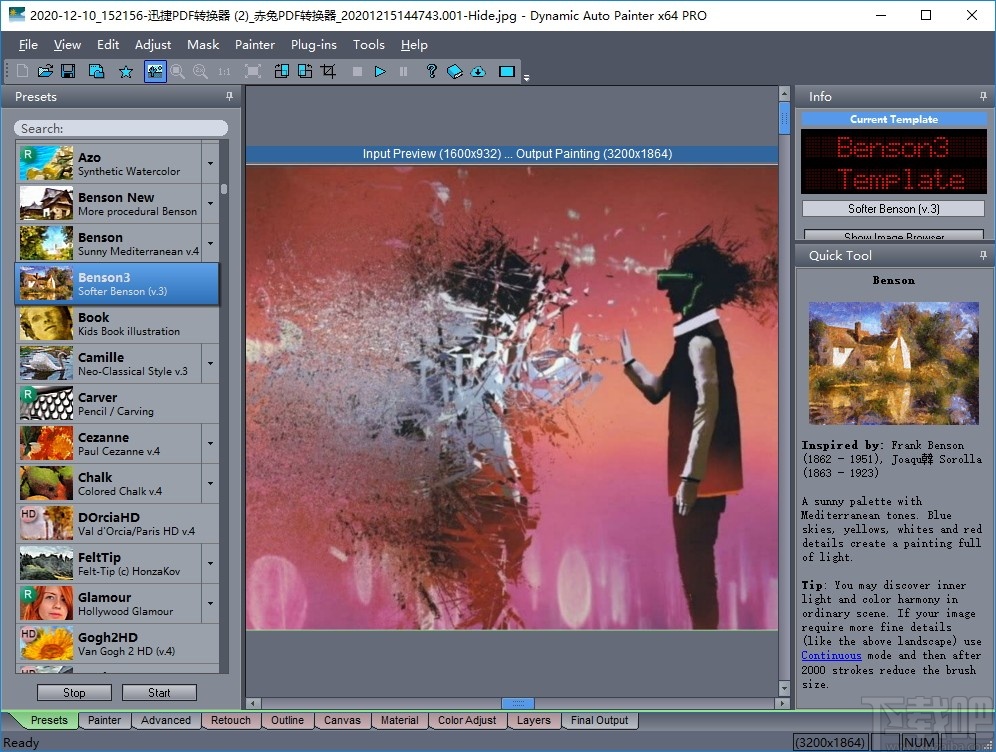Click the Save toolbar icon

(67, 71)
